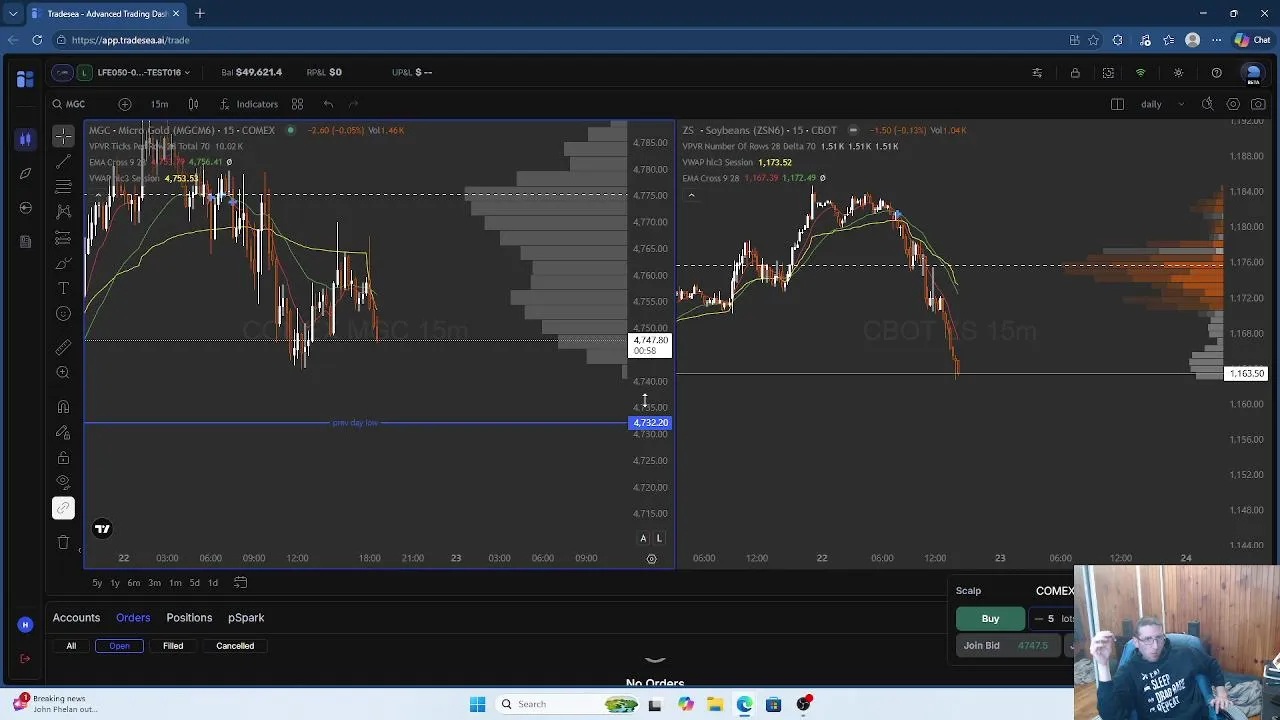Click the trash icon to remove drawings
Image resolution: width=1280 pixels, height=720 pixels.
63,542
